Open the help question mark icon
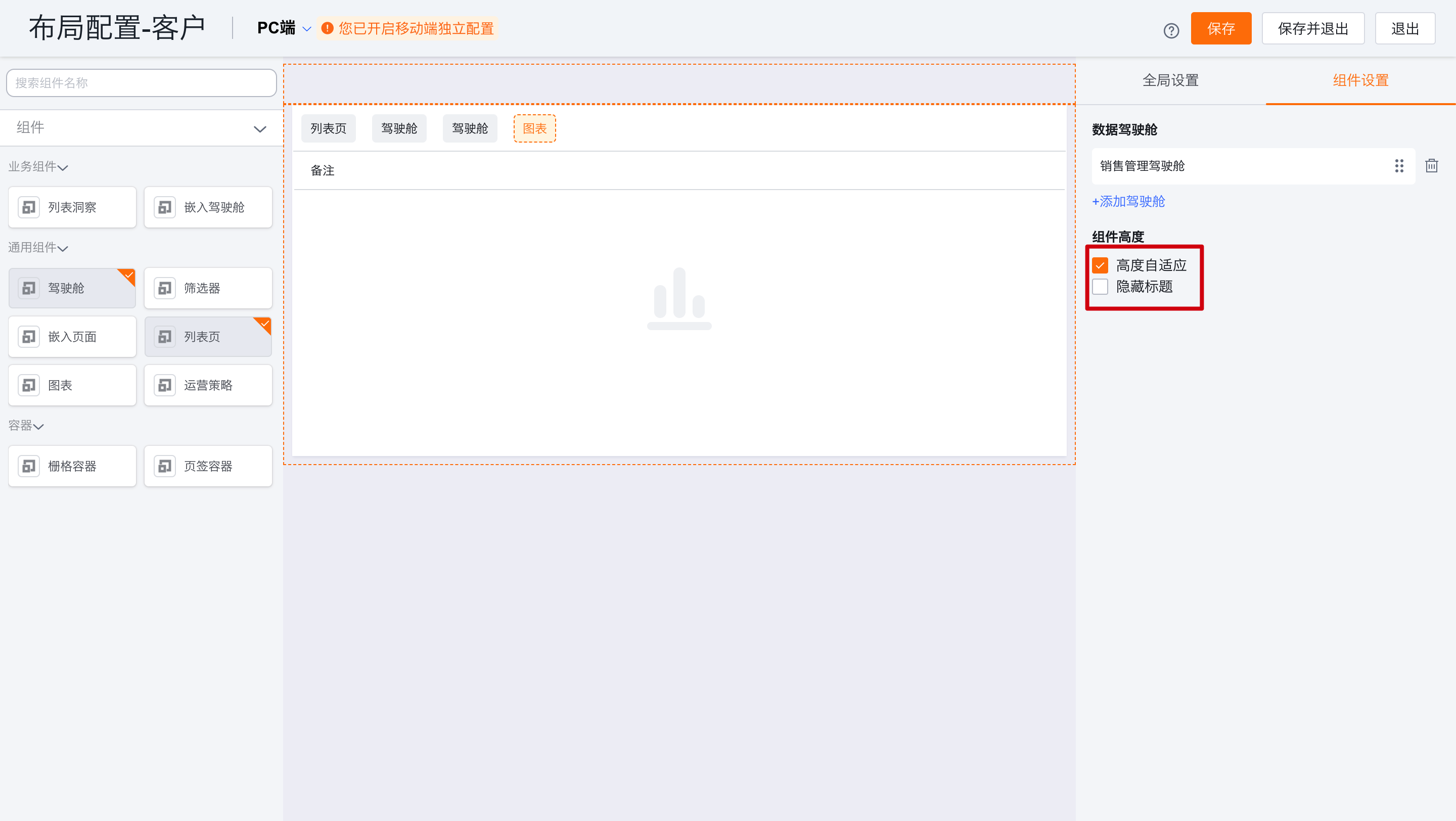 tap(1171, 30)
